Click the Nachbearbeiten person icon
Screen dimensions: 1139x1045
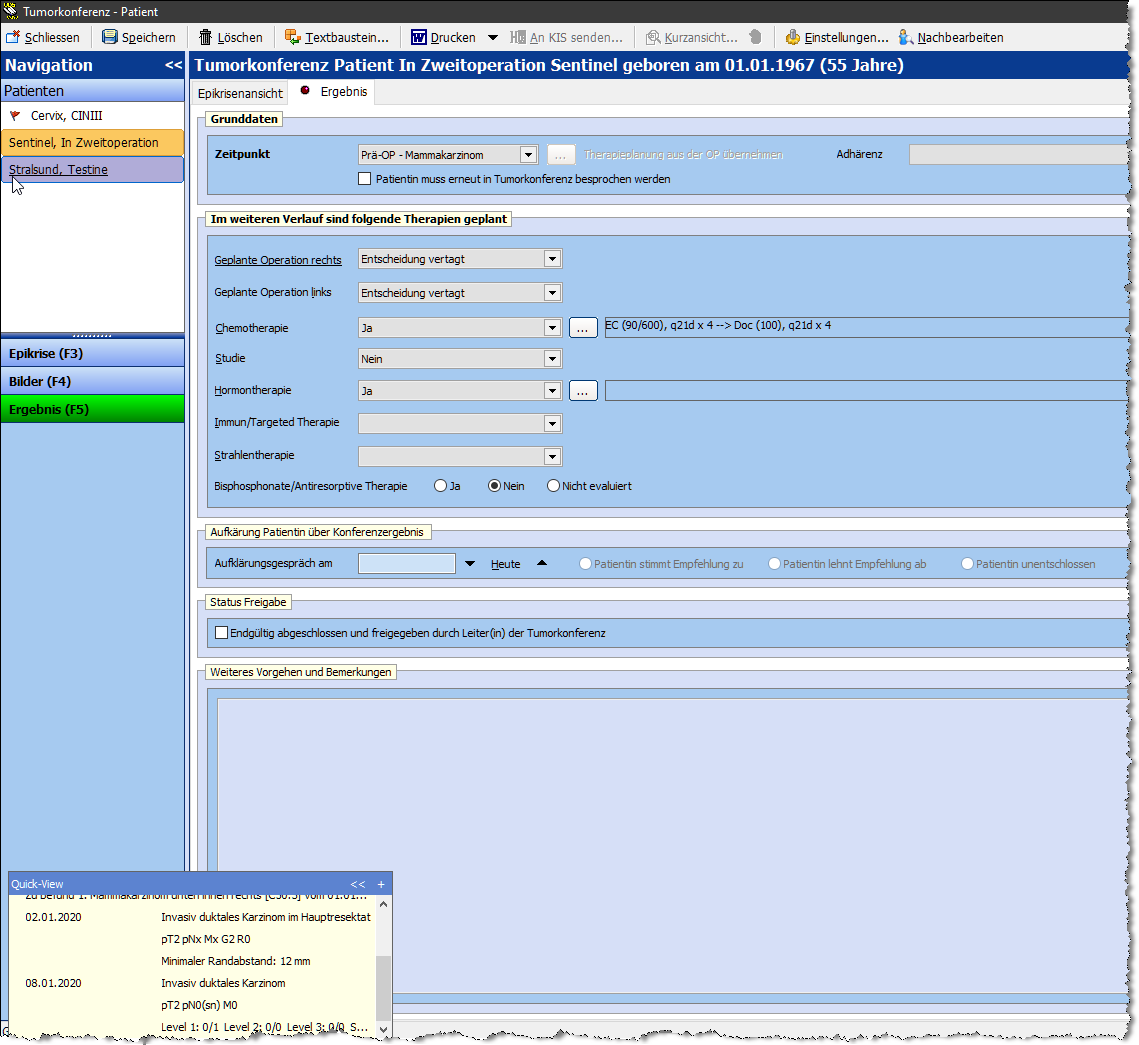point(906,37)
